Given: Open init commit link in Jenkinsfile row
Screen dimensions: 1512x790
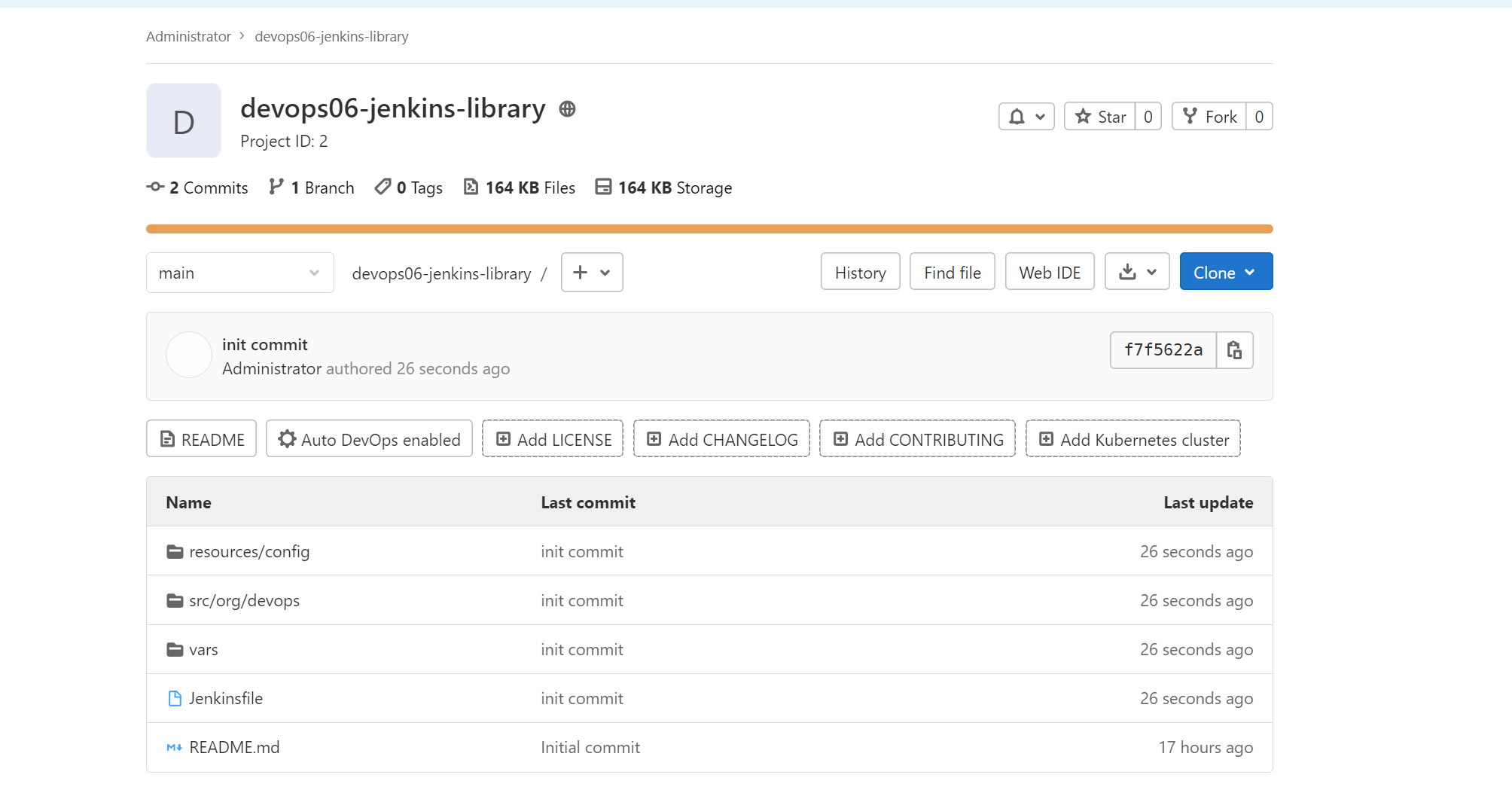Looking at the screenshot, I should (x=582, y=698).
